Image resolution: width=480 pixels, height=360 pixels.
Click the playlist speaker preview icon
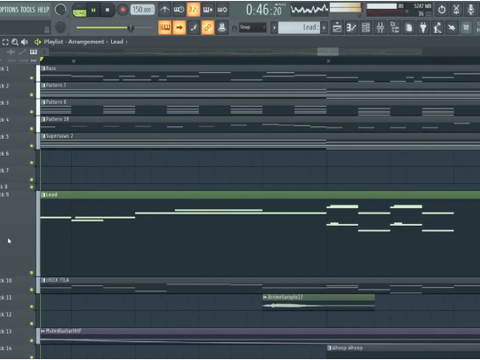click(24, 42)
